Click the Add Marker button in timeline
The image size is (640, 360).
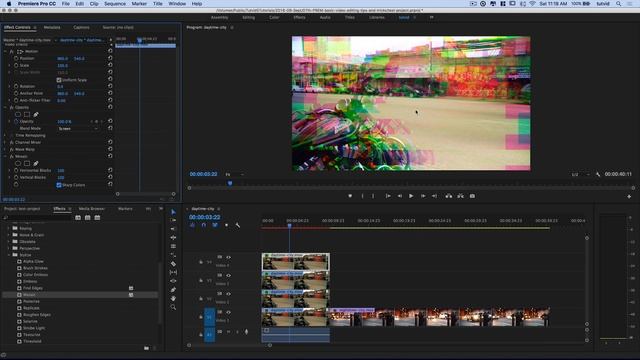tap(227, 225)
